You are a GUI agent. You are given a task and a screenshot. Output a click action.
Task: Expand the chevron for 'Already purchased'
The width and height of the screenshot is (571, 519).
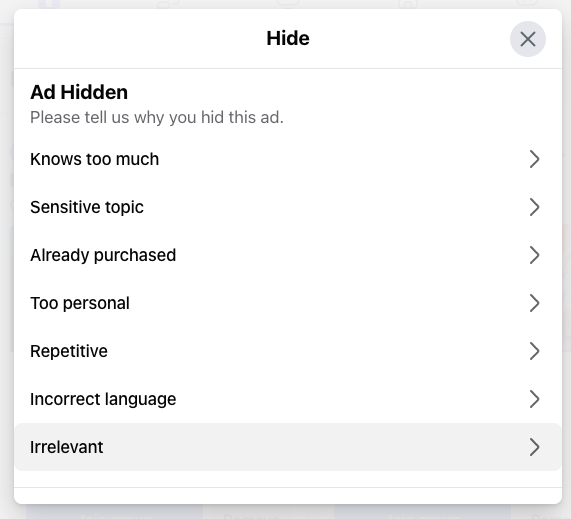click(534, 255)
